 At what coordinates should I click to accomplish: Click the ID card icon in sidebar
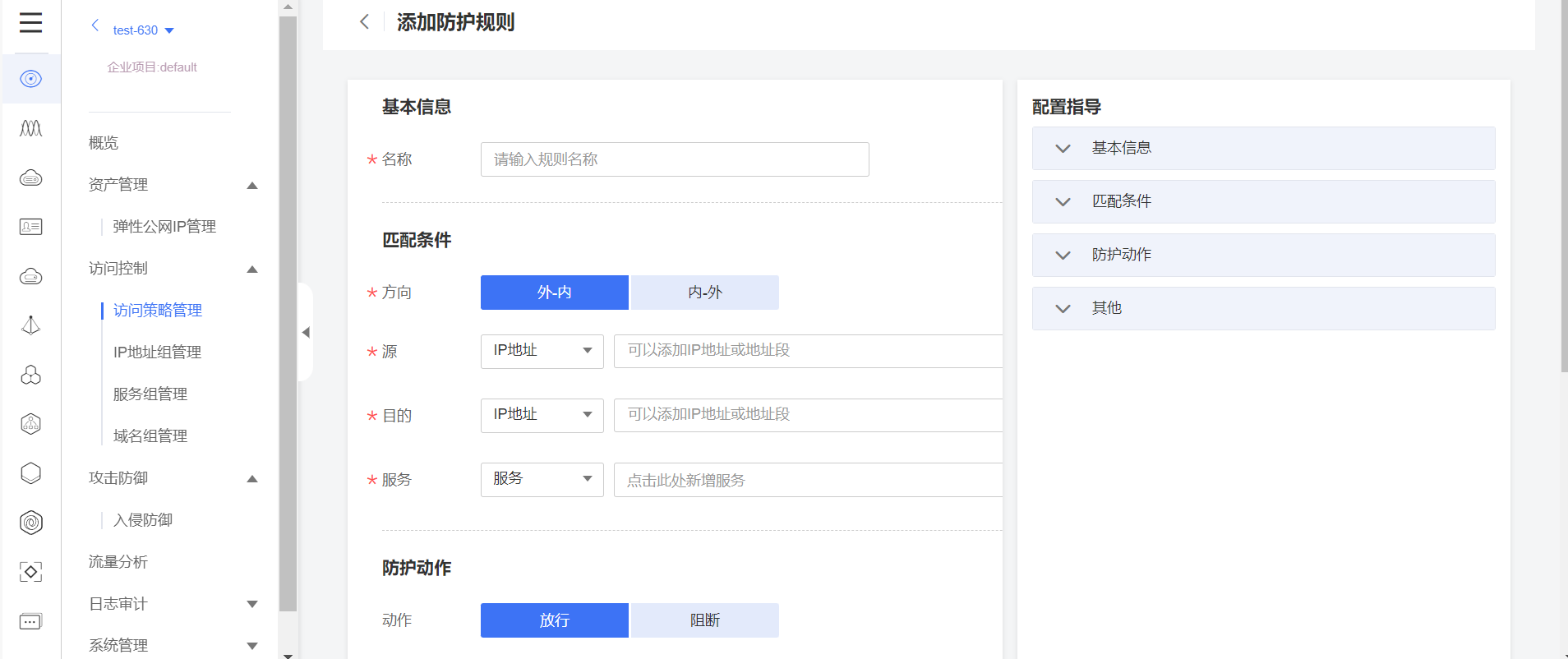click(x=30, y=227)
